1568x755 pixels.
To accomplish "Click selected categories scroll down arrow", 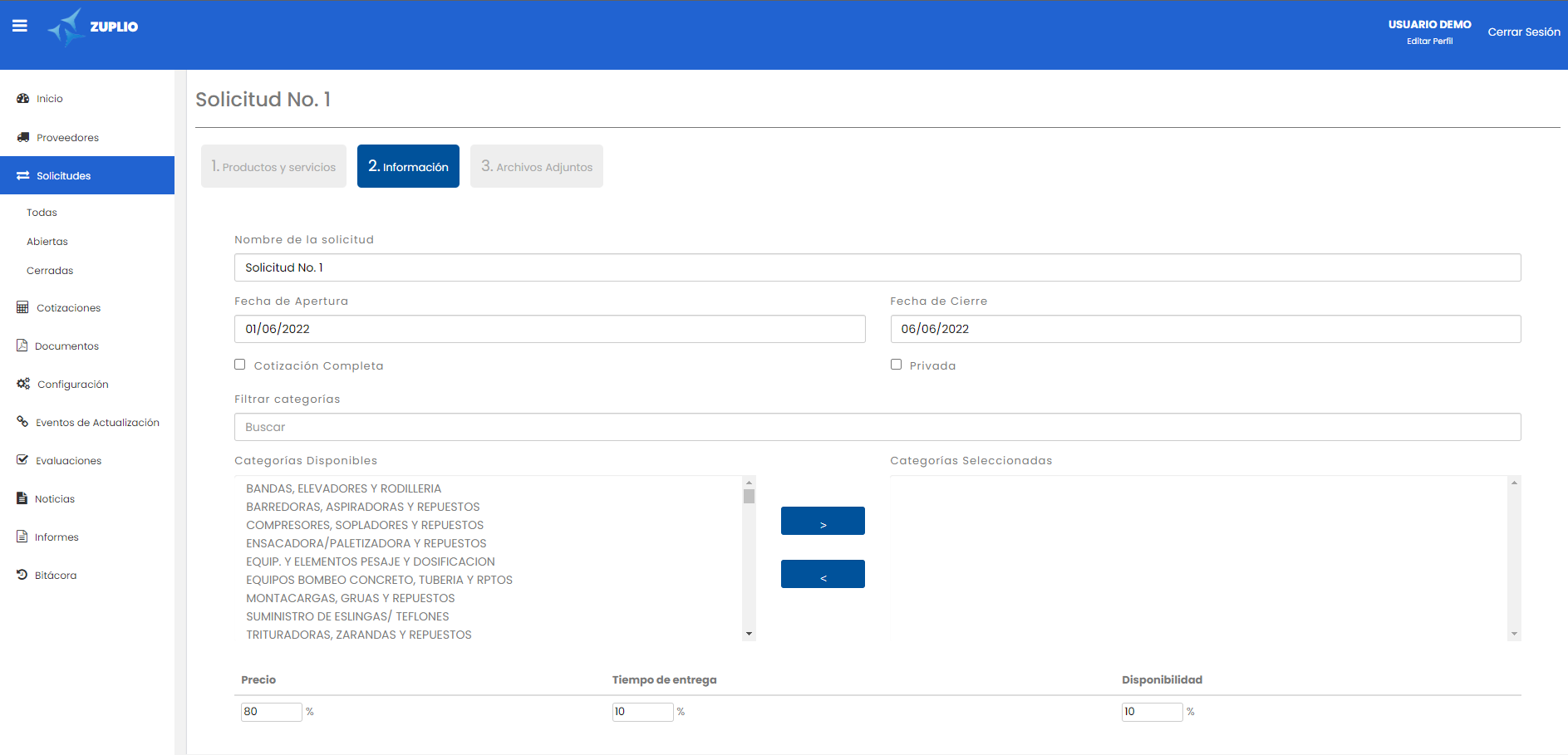I will coord(1514,634).
